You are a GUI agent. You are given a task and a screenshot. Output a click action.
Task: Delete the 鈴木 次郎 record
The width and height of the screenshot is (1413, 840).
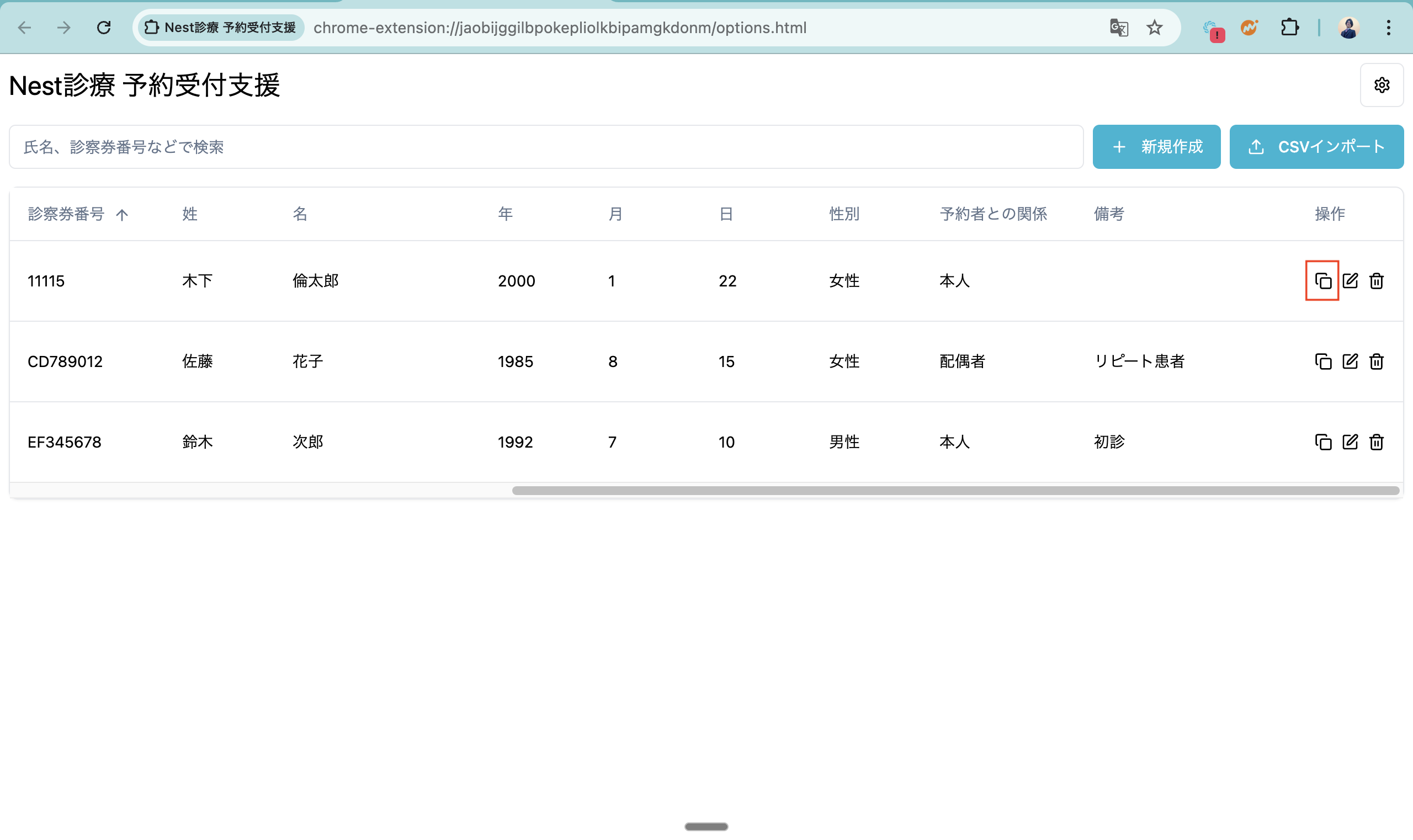tap(1376, 442)
